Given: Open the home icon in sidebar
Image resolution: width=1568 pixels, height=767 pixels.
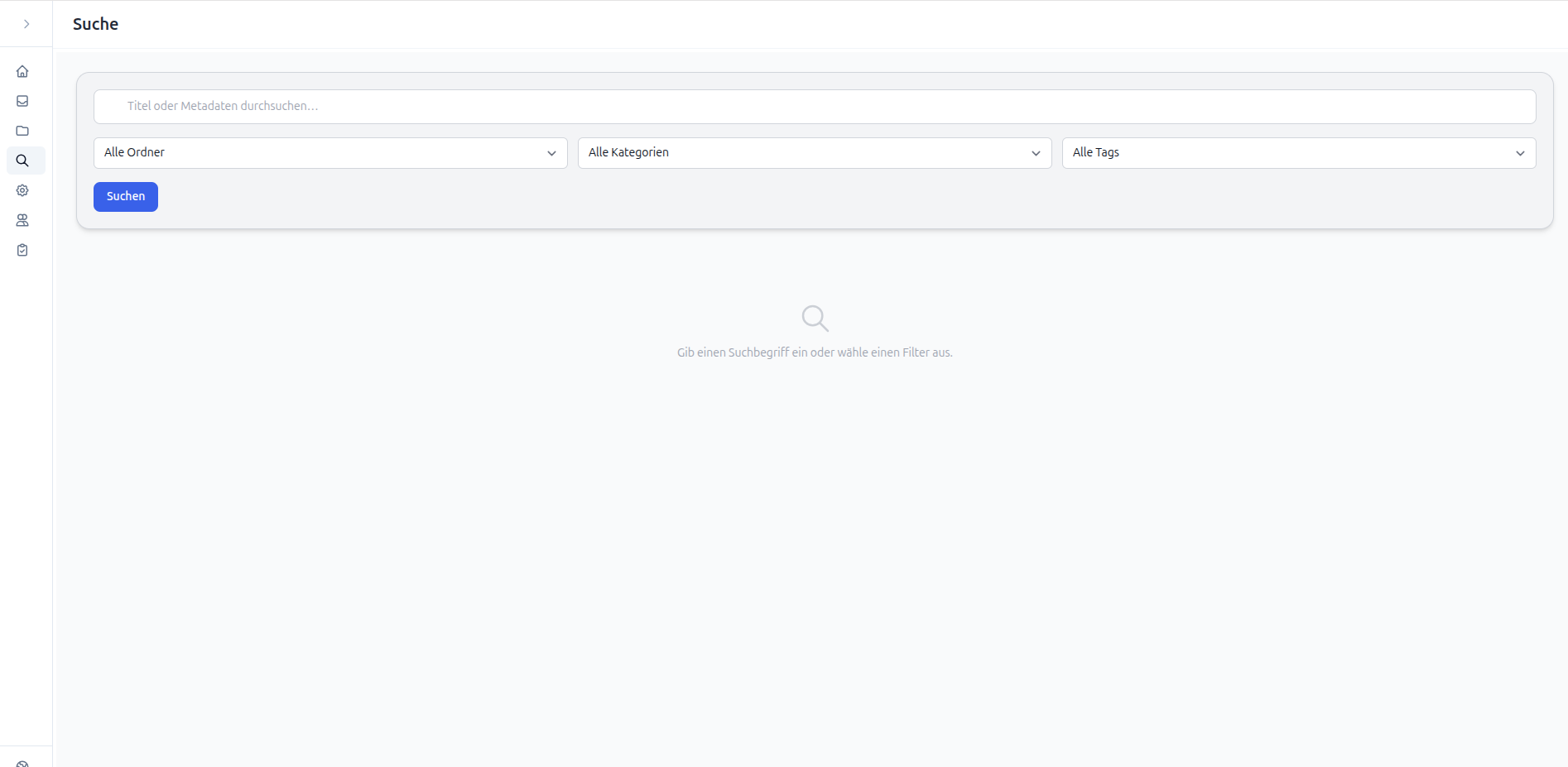Looking at the screenshot, I should [x=22, y=71].
